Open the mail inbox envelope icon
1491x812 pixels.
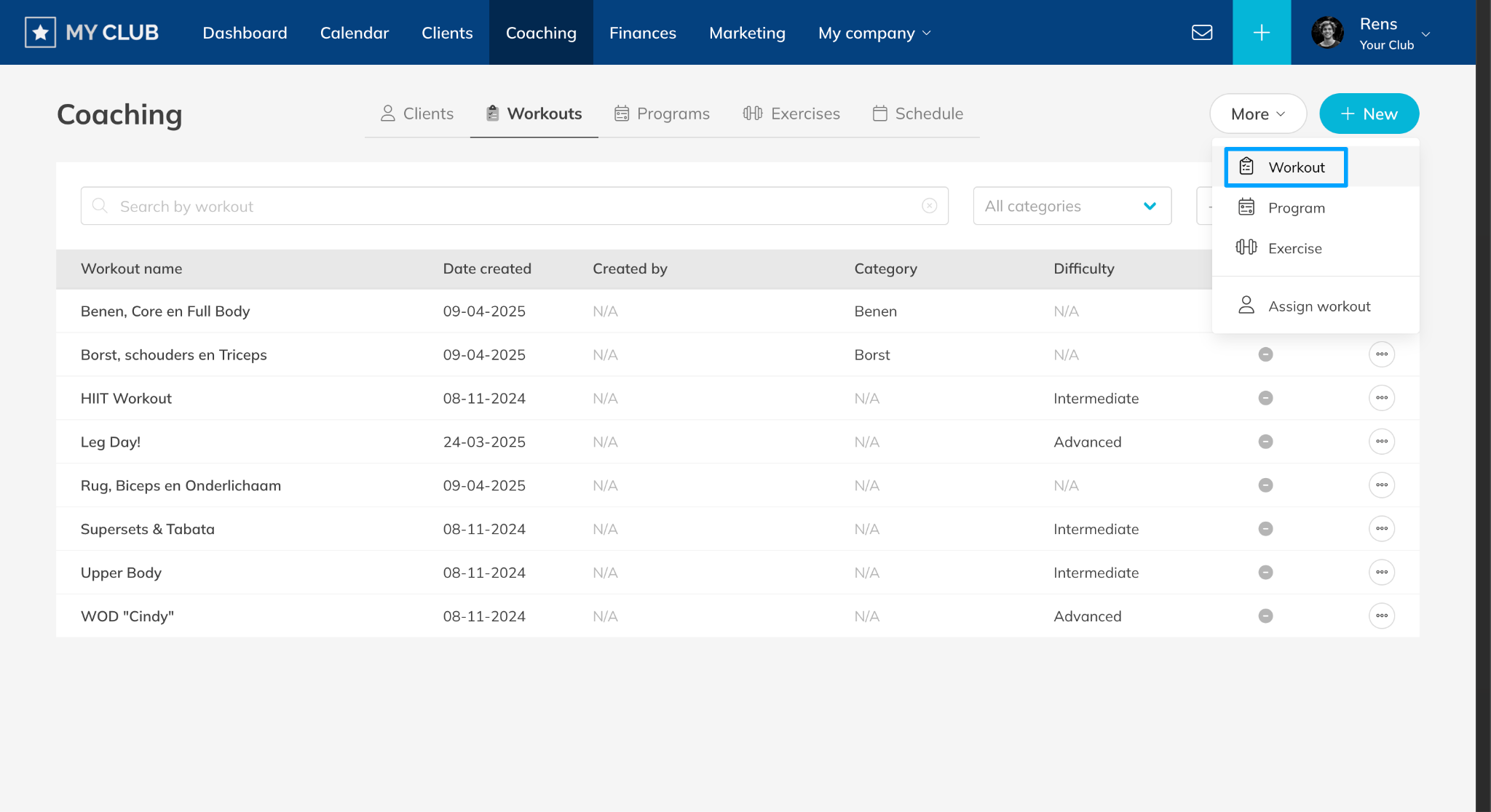pyautogui.click(x=1201, y=33)
